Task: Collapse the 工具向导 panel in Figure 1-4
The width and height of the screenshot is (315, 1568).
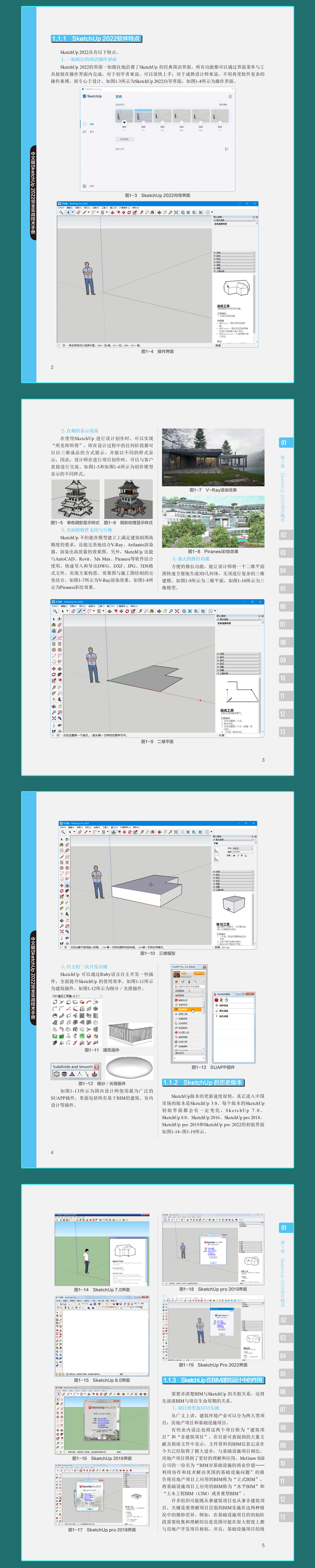Action: click(x=234, y=272)
